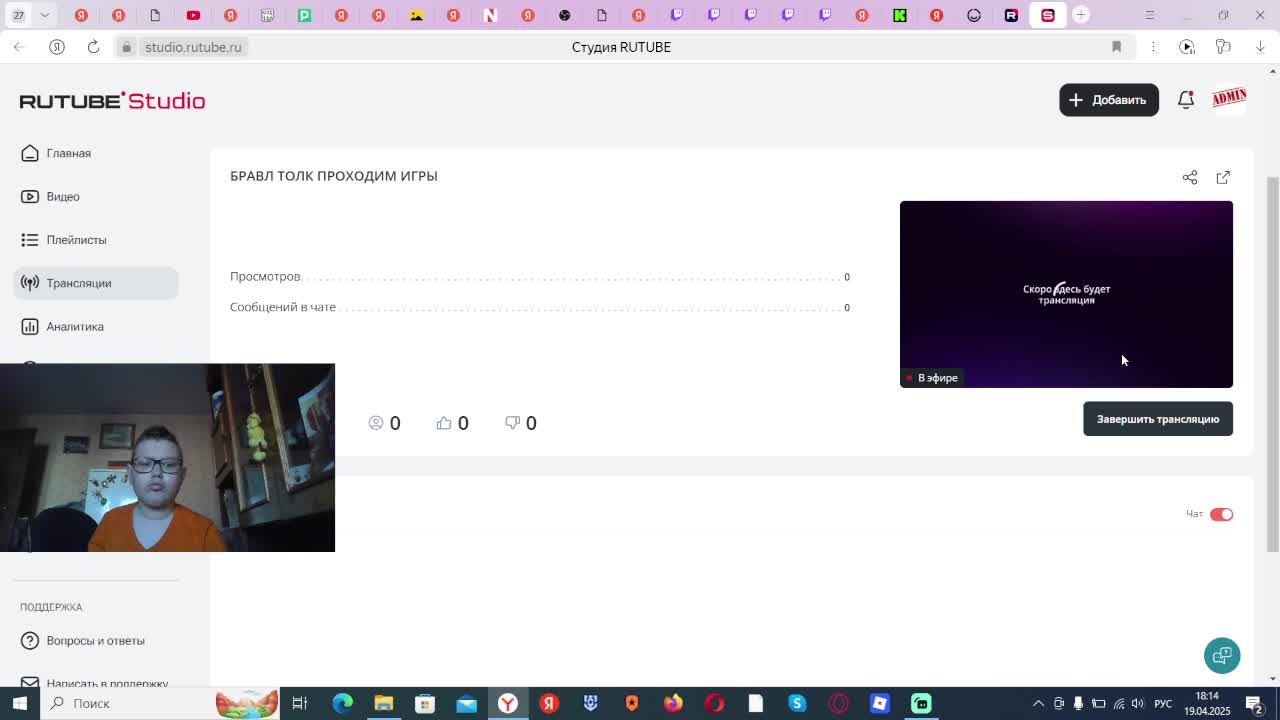Open Skype from the taskbar
This screenshot has width=1280, height=720.
click(x=797, y=703)
